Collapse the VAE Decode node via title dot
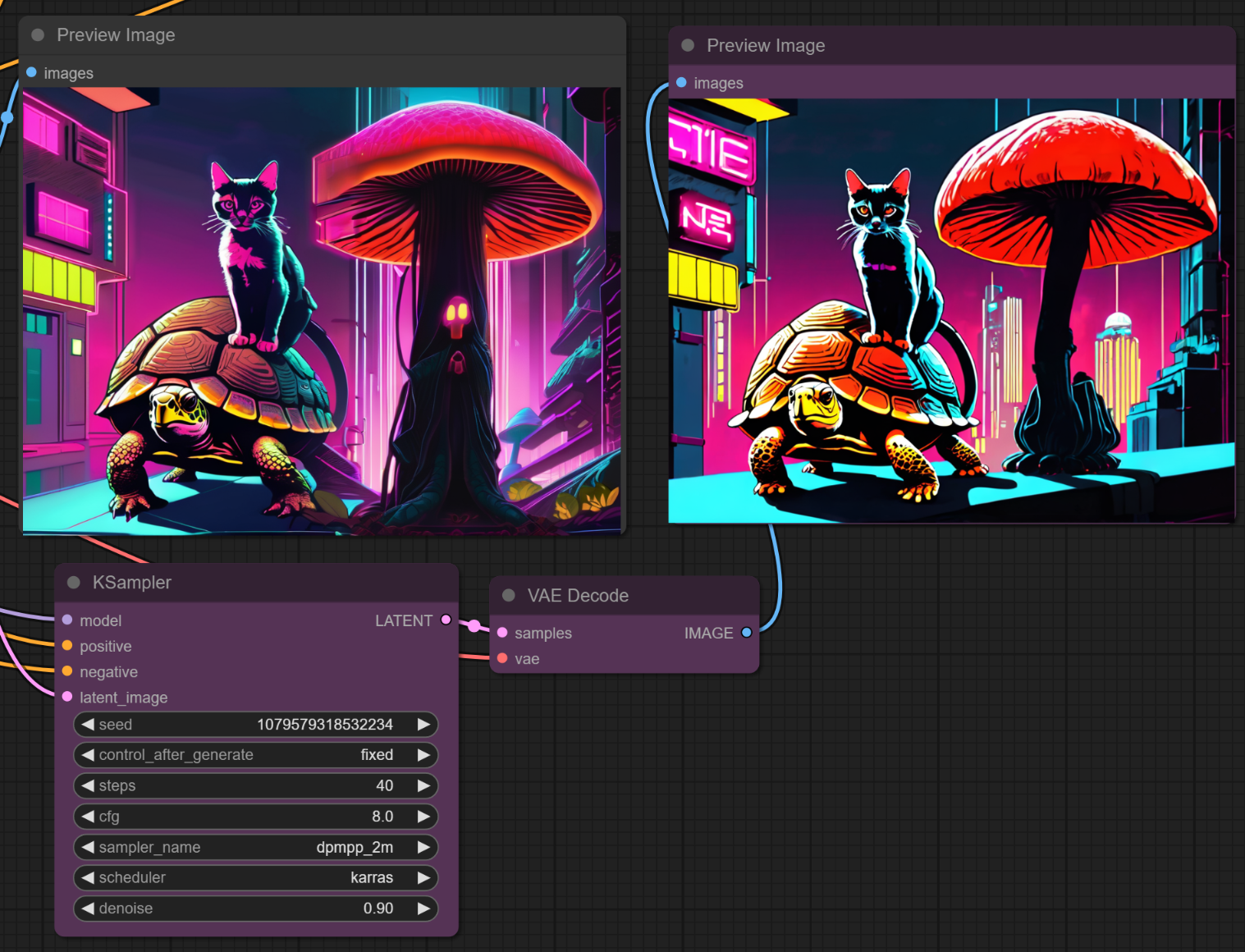 509,596
